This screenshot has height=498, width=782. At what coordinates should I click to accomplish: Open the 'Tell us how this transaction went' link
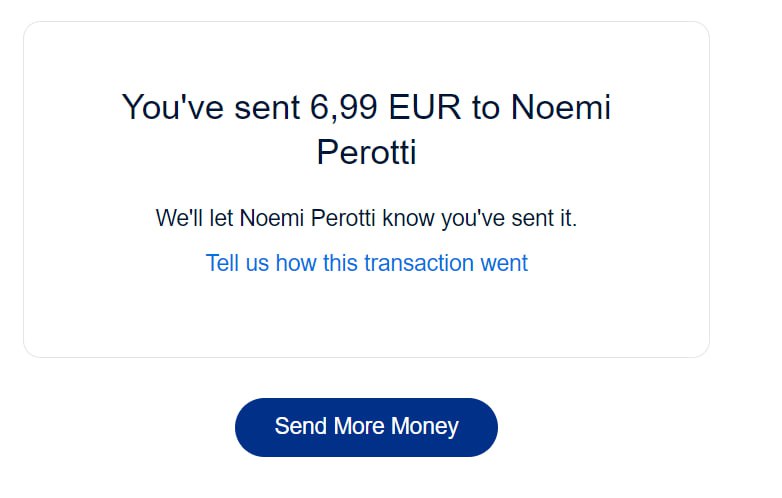click(366, 263)
